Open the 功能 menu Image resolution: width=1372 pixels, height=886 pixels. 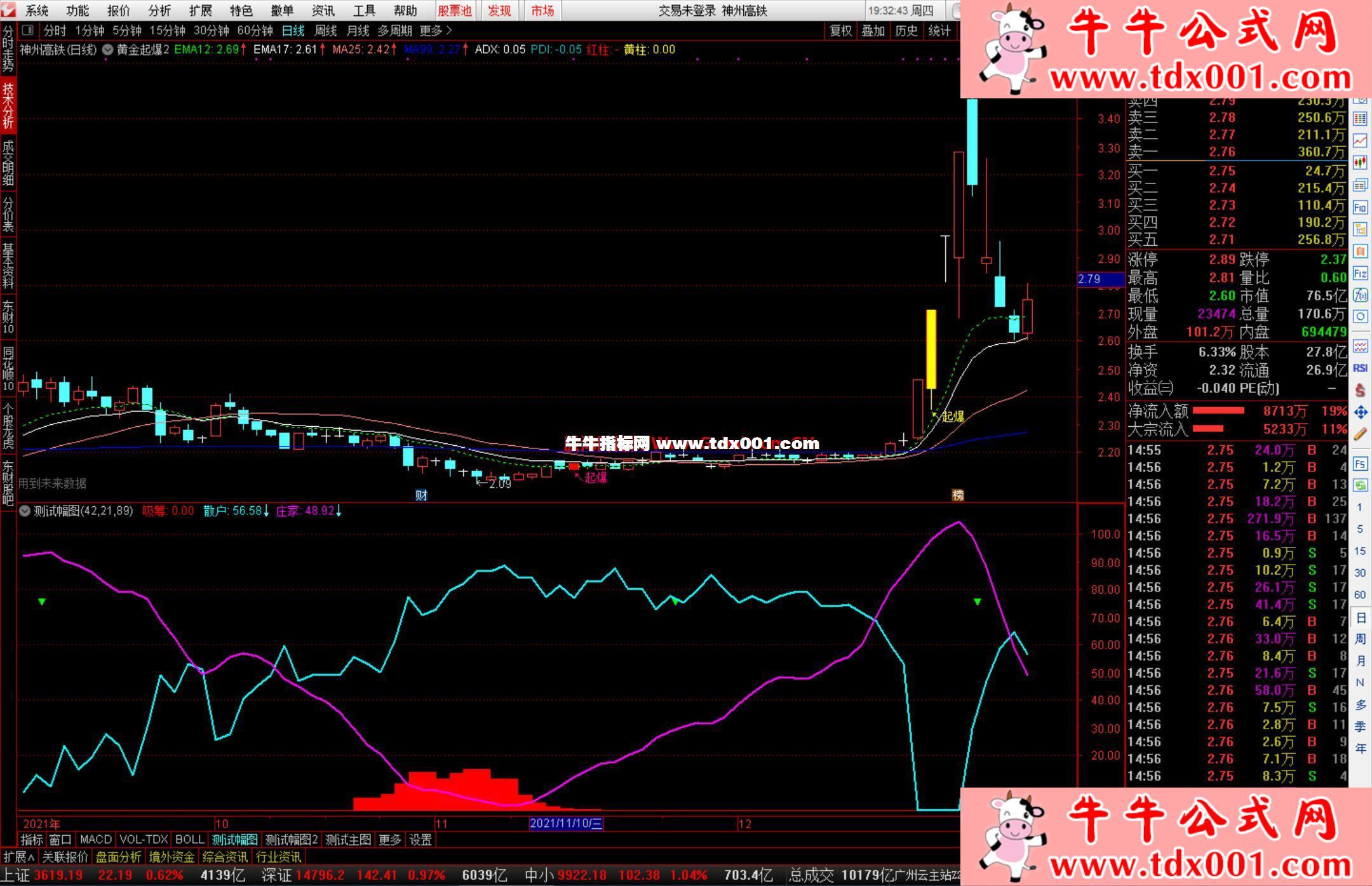(77, 11)
